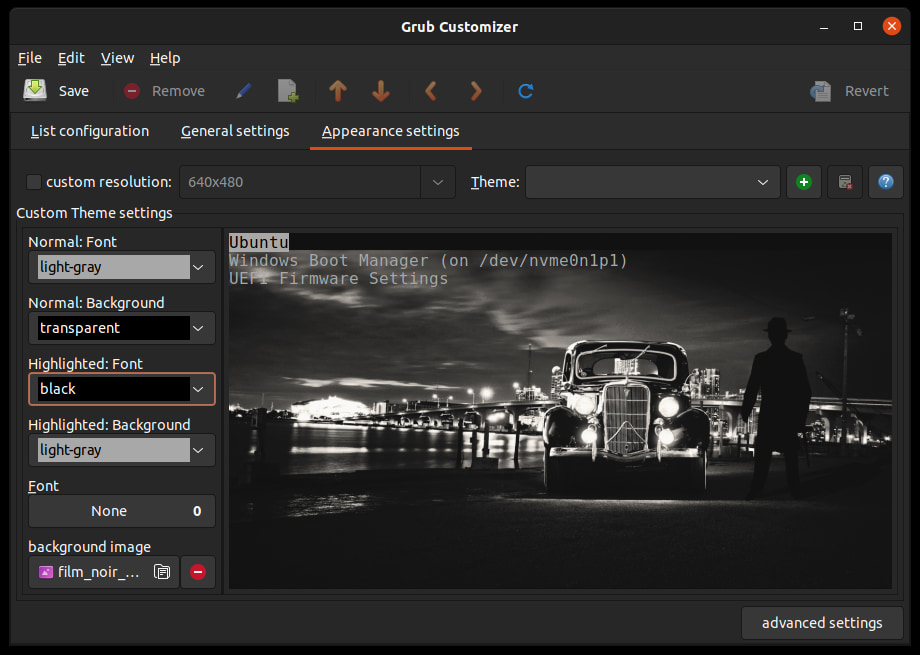The width and height of the screenshot is (920, 655).
Task: Click the Font chooser button showing None
Action: tap(122, 511)
